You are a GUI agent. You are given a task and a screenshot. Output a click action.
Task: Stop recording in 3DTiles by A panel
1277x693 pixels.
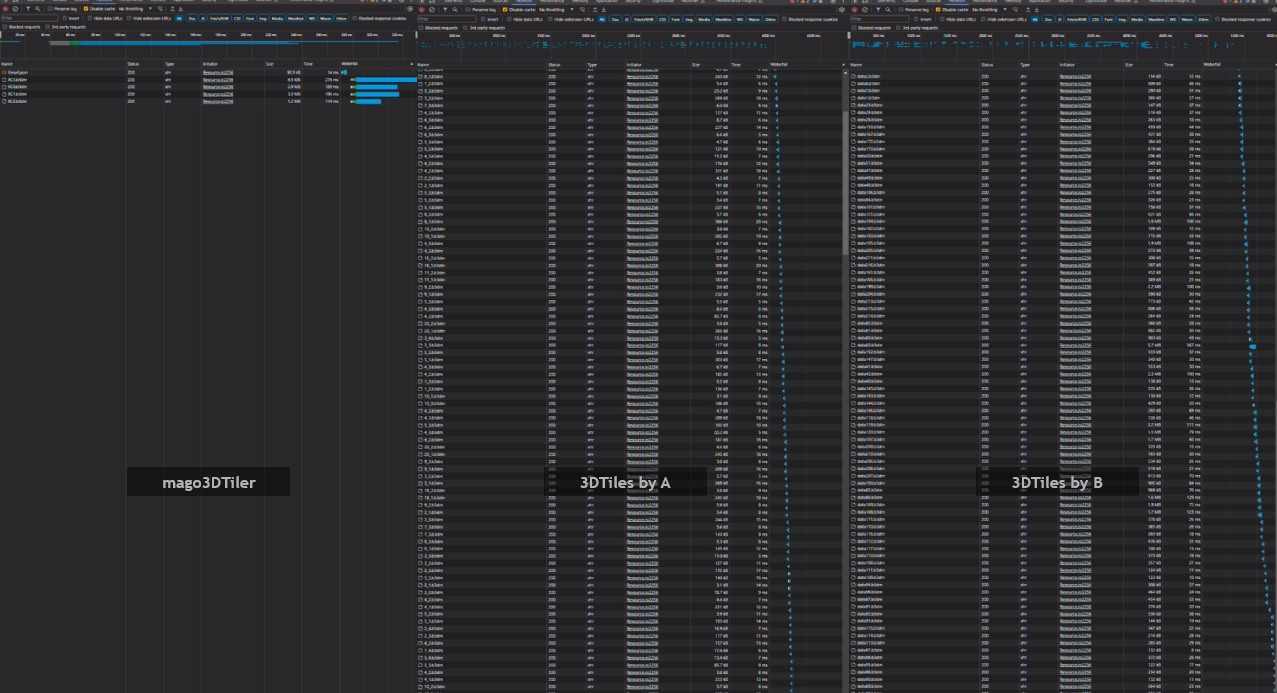coord(421,10)
